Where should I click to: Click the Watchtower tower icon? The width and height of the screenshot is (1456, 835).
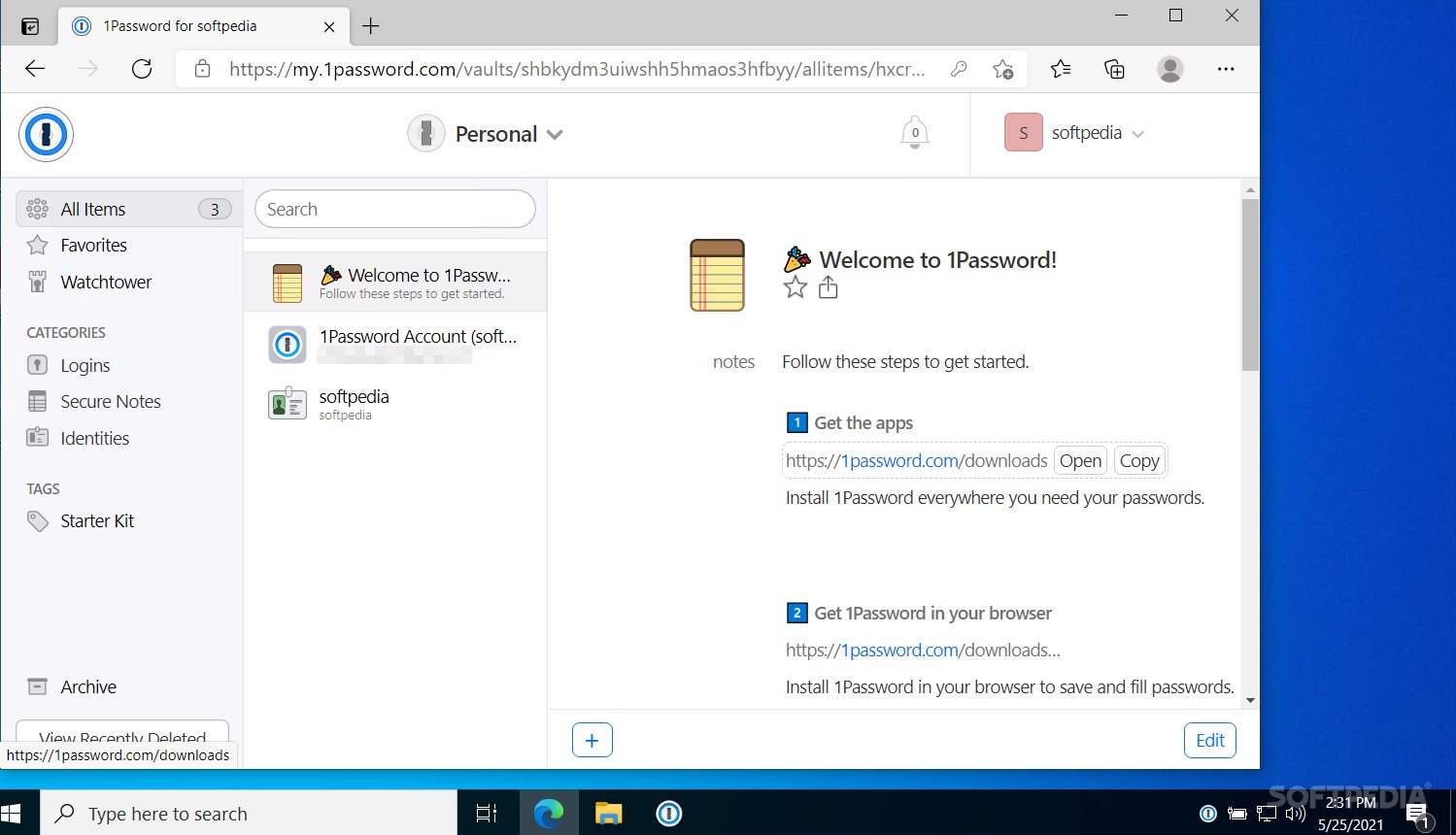coord(38,283)
